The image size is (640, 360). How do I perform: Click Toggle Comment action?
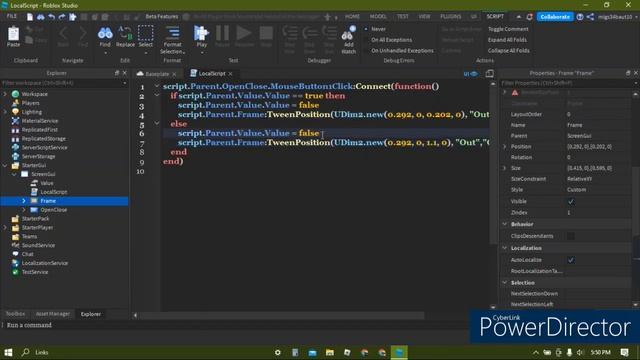point(508,29)
